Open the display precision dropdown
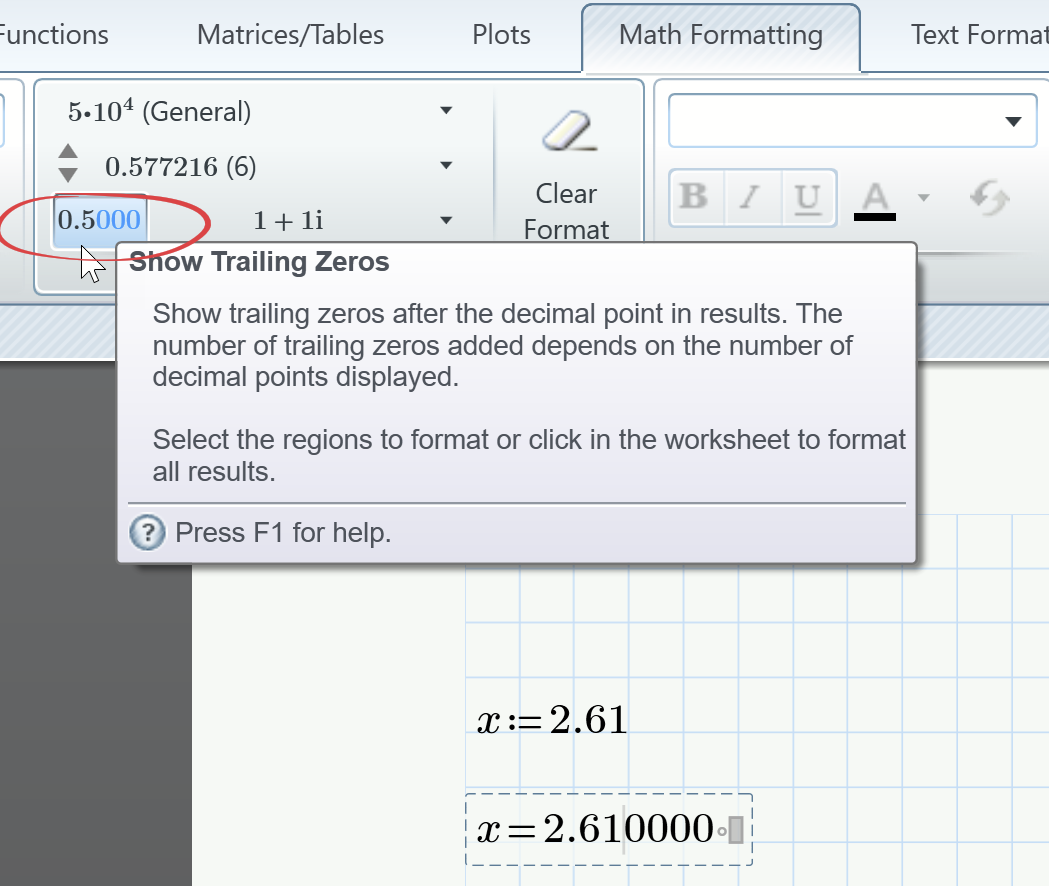The height and width of the screenshot is (886, 1049). click(446, 165)
